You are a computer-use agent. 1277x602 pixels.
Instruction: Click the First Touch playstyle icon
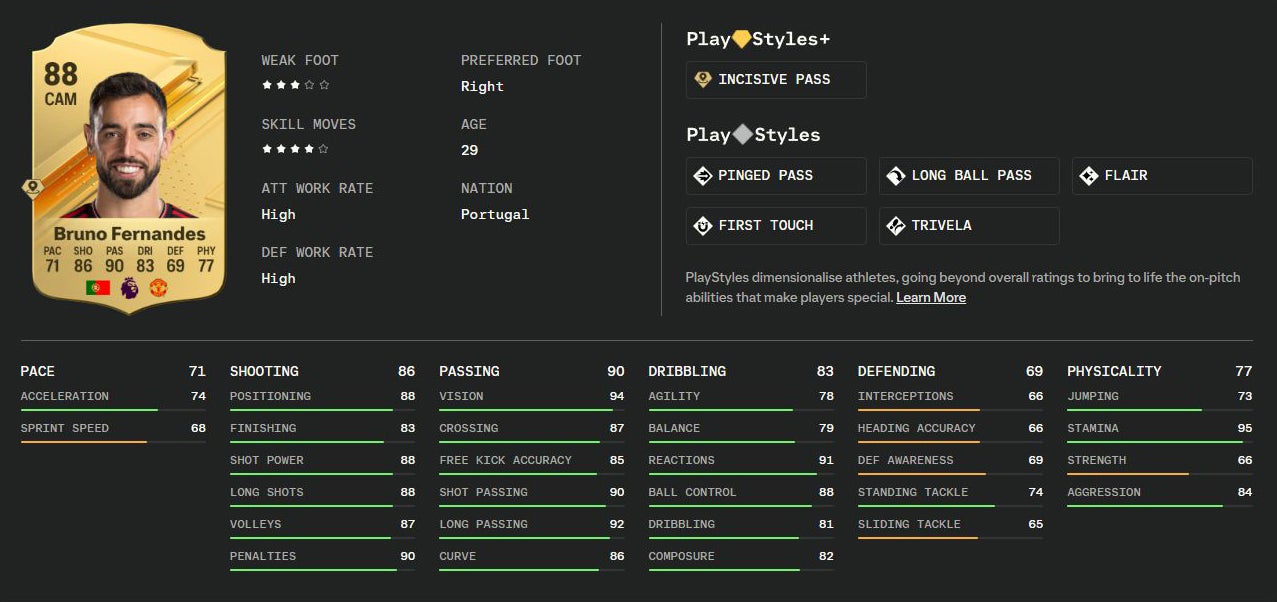tap(703, 225)
